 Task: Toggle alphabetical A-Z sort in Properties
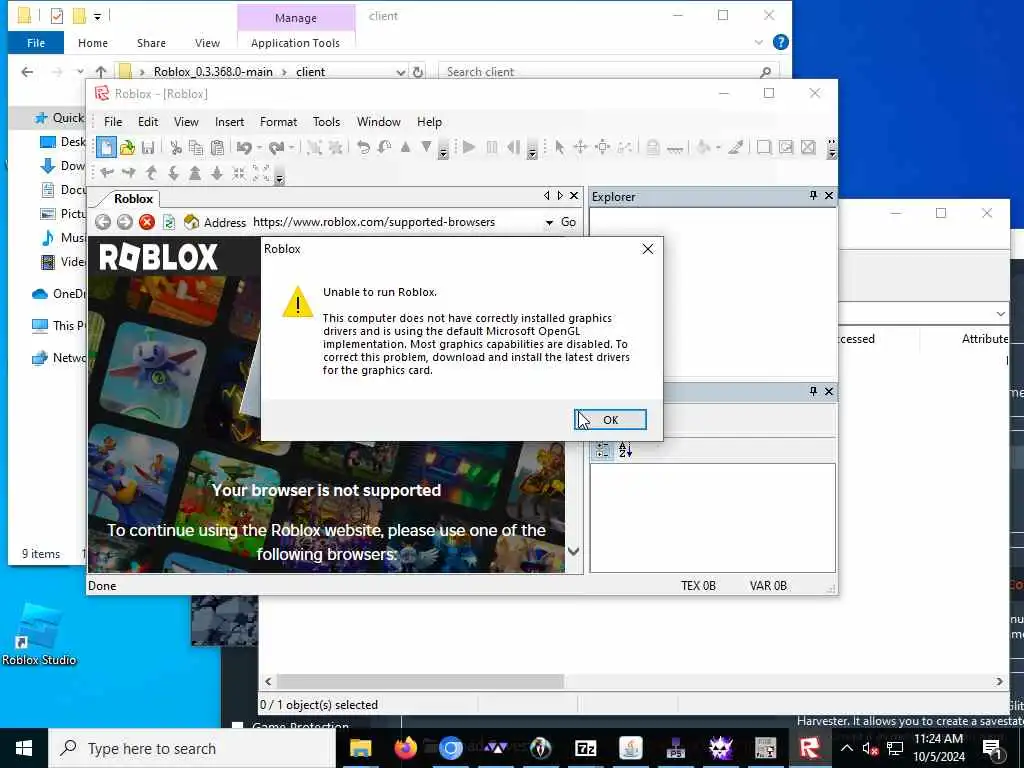click(x=625, y=450)
